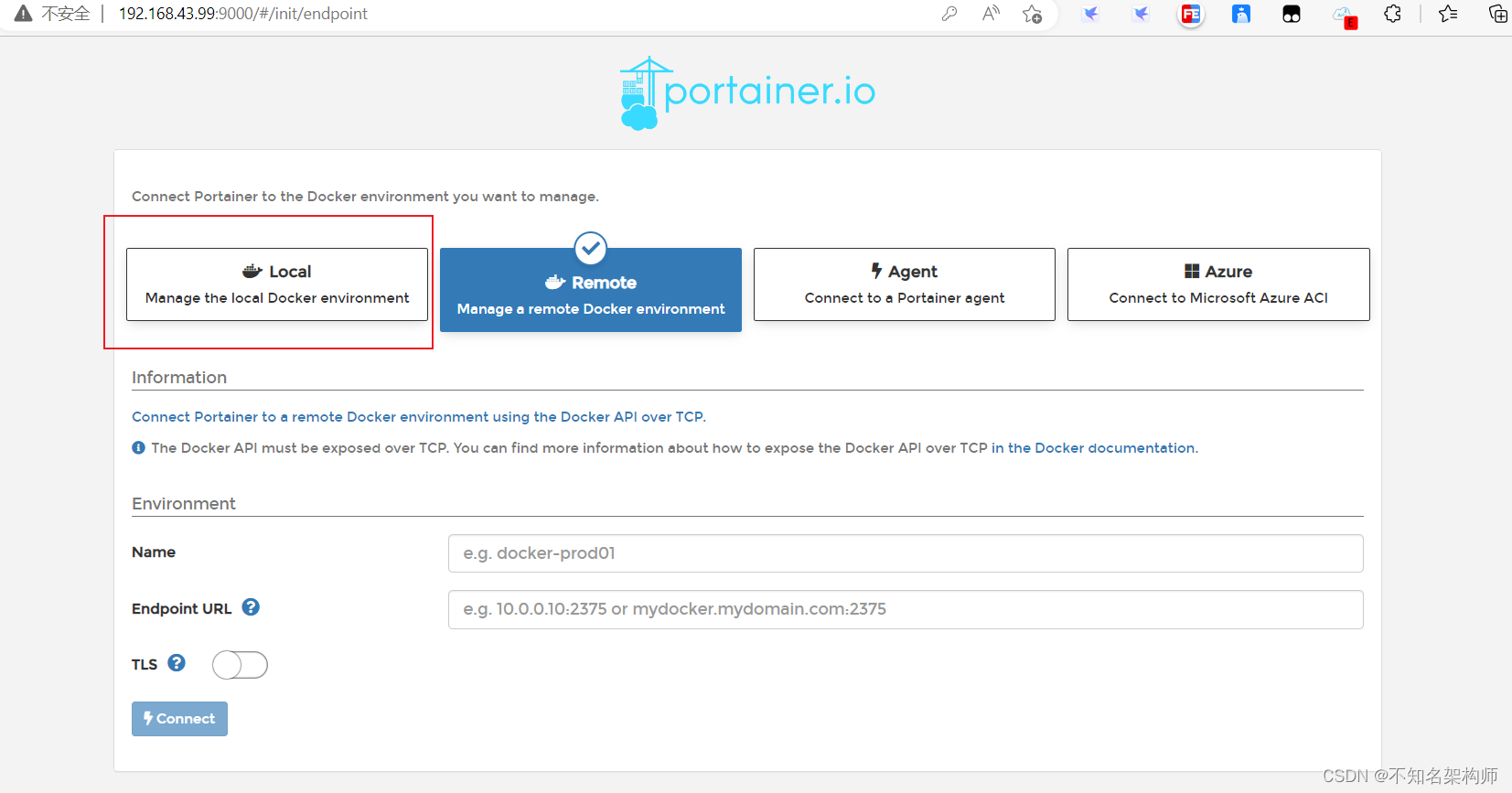
Task: Add page to favorites star-plus icon
Action: click(x=1033, y=14)
